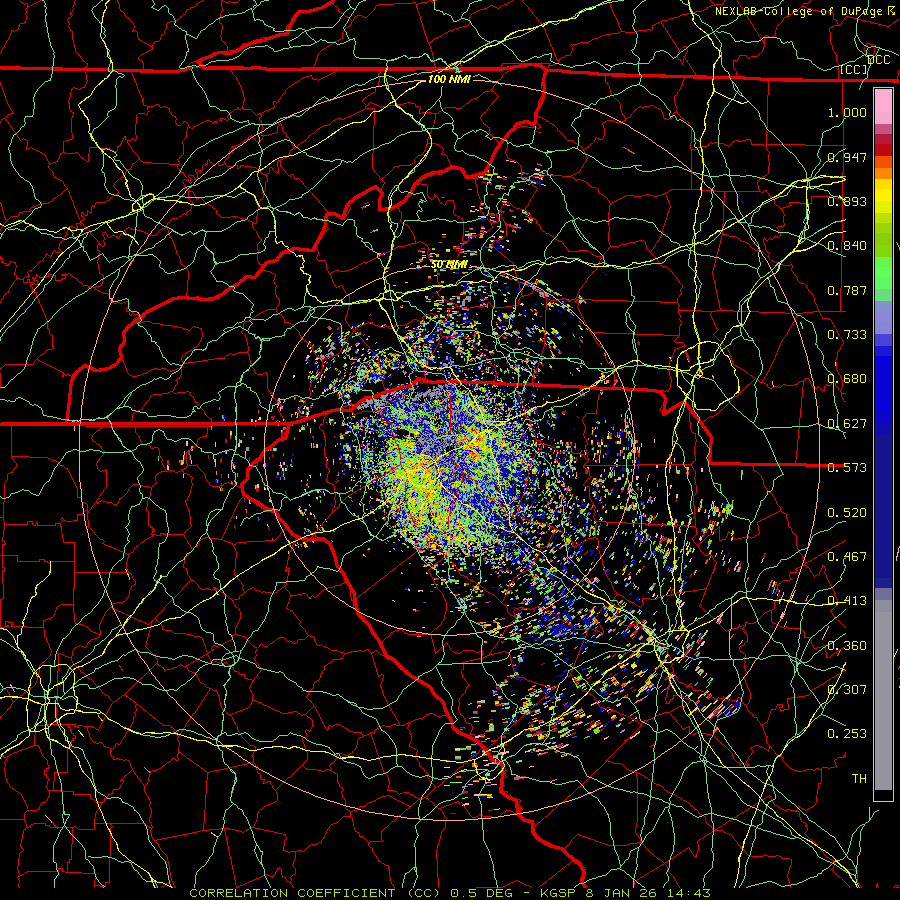Pick the gray band near 0.307
Screen dimensions: 900x900
tap(883, 695)
